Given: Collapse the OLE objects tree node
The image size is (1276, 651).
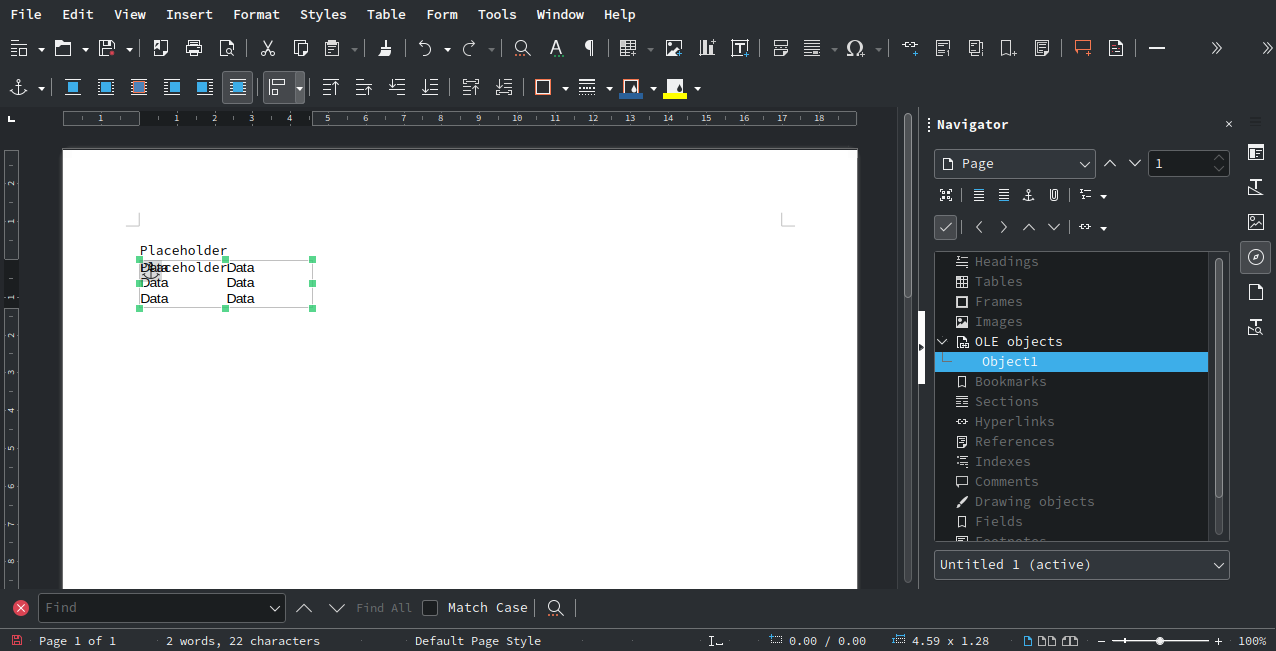Looking at the screenshot, I should pos(942,342).
